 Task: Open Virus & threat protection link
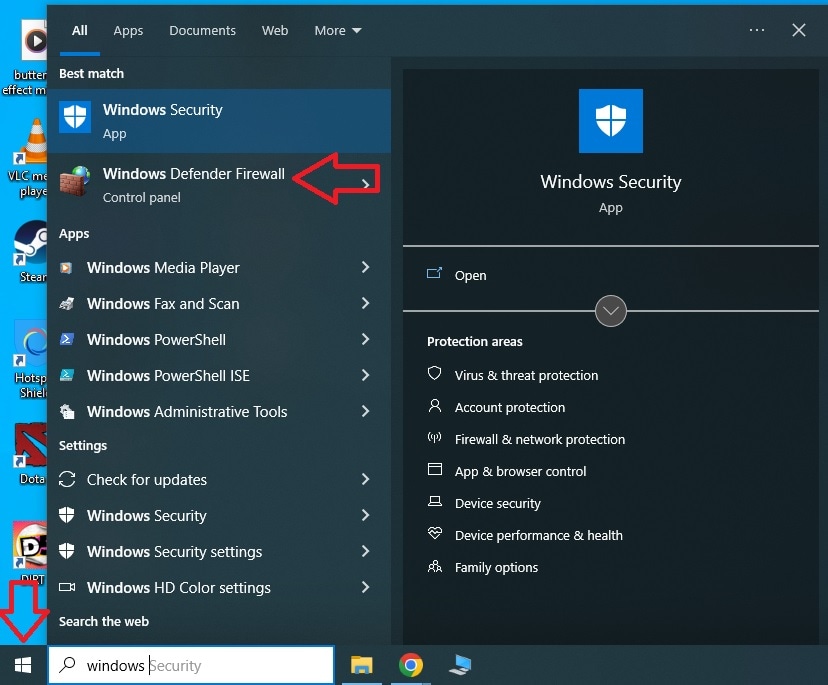coord(526,376)
